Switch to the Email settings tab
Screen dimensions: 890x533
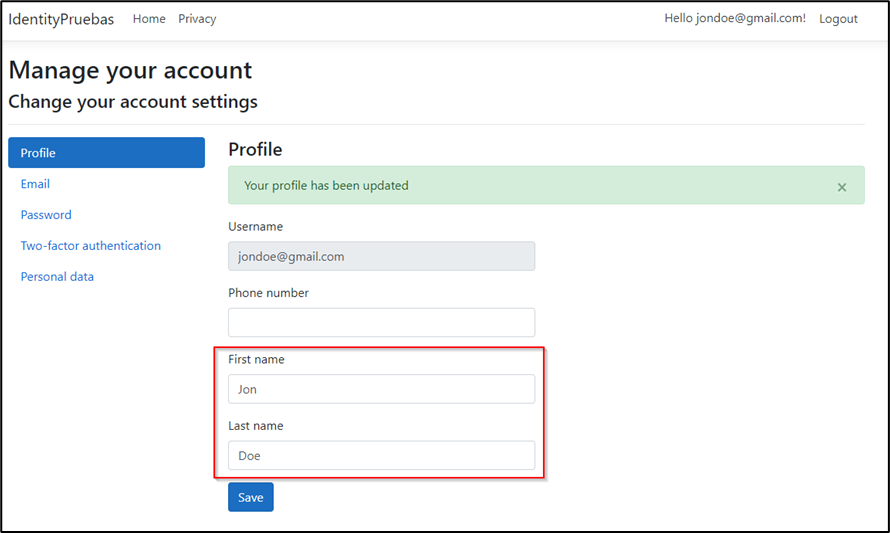pos(35,184)
